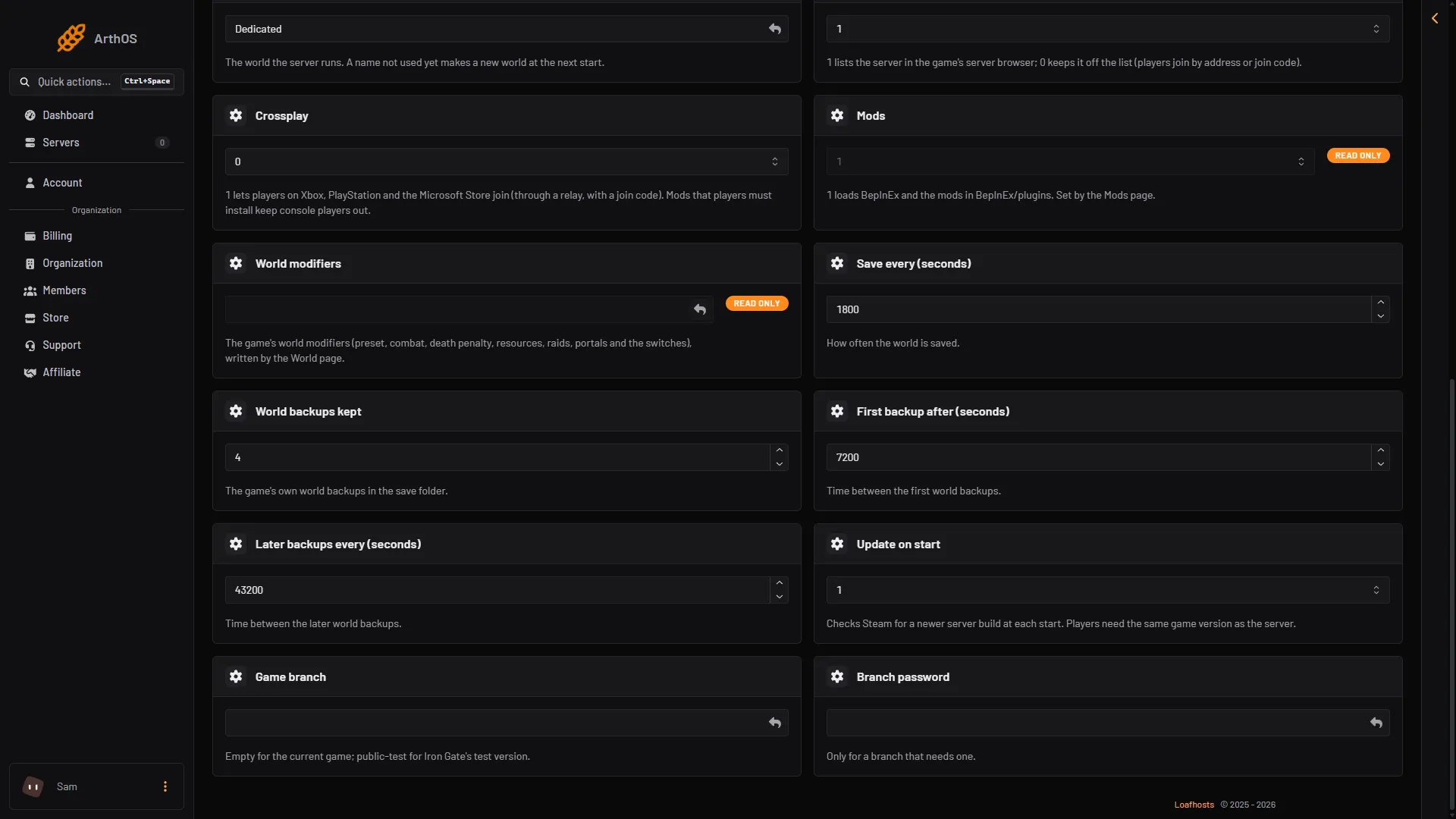Click READ ONLY badge on World modifiers
Screen dimensions: 1456x819
tap(757, 303)
